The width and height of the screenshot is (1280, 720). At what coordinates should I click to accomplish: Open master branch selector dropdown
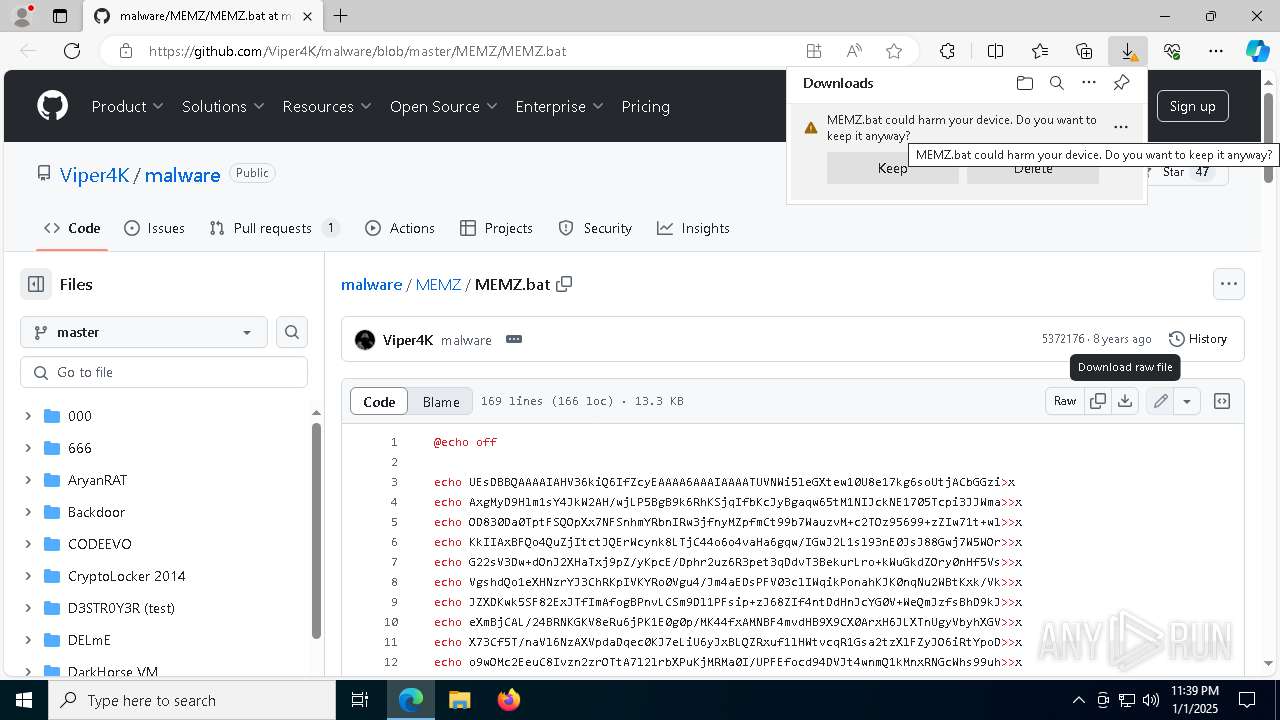coord(143,332)
